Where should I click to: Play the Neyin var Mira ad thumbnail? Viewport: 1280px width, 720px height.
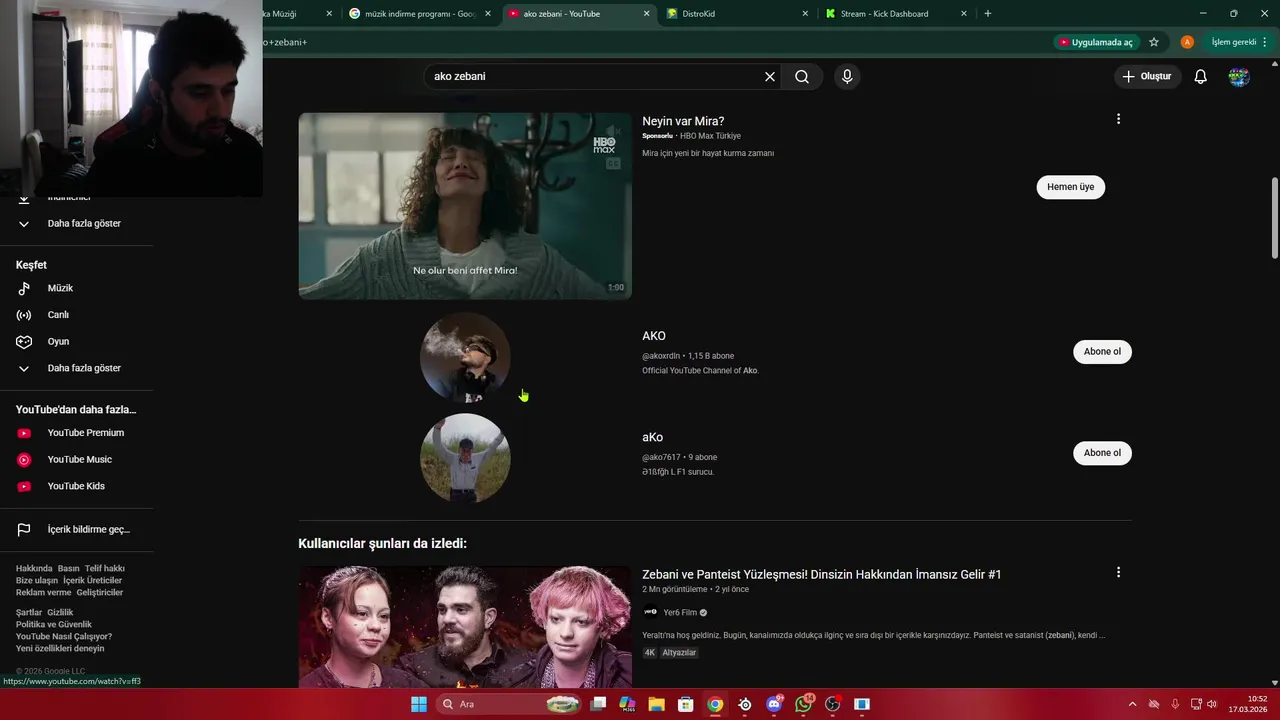pos(465,205)
